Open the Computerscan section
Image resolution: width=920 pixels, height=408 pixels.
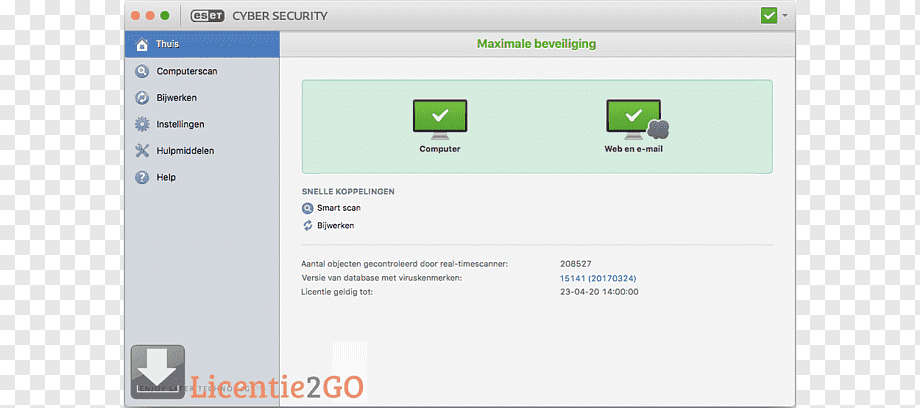click(202, 72)
